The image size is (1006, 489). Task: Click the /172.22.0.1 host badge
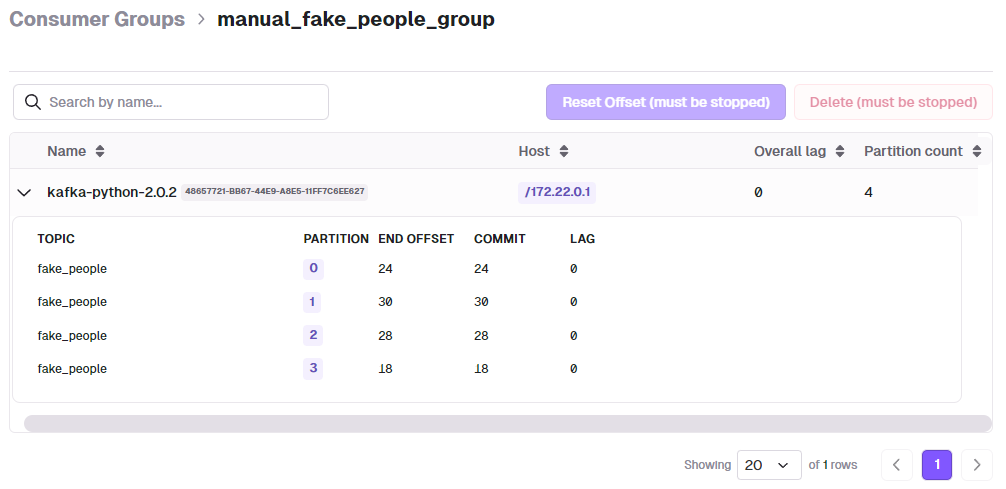coord(557,193)
